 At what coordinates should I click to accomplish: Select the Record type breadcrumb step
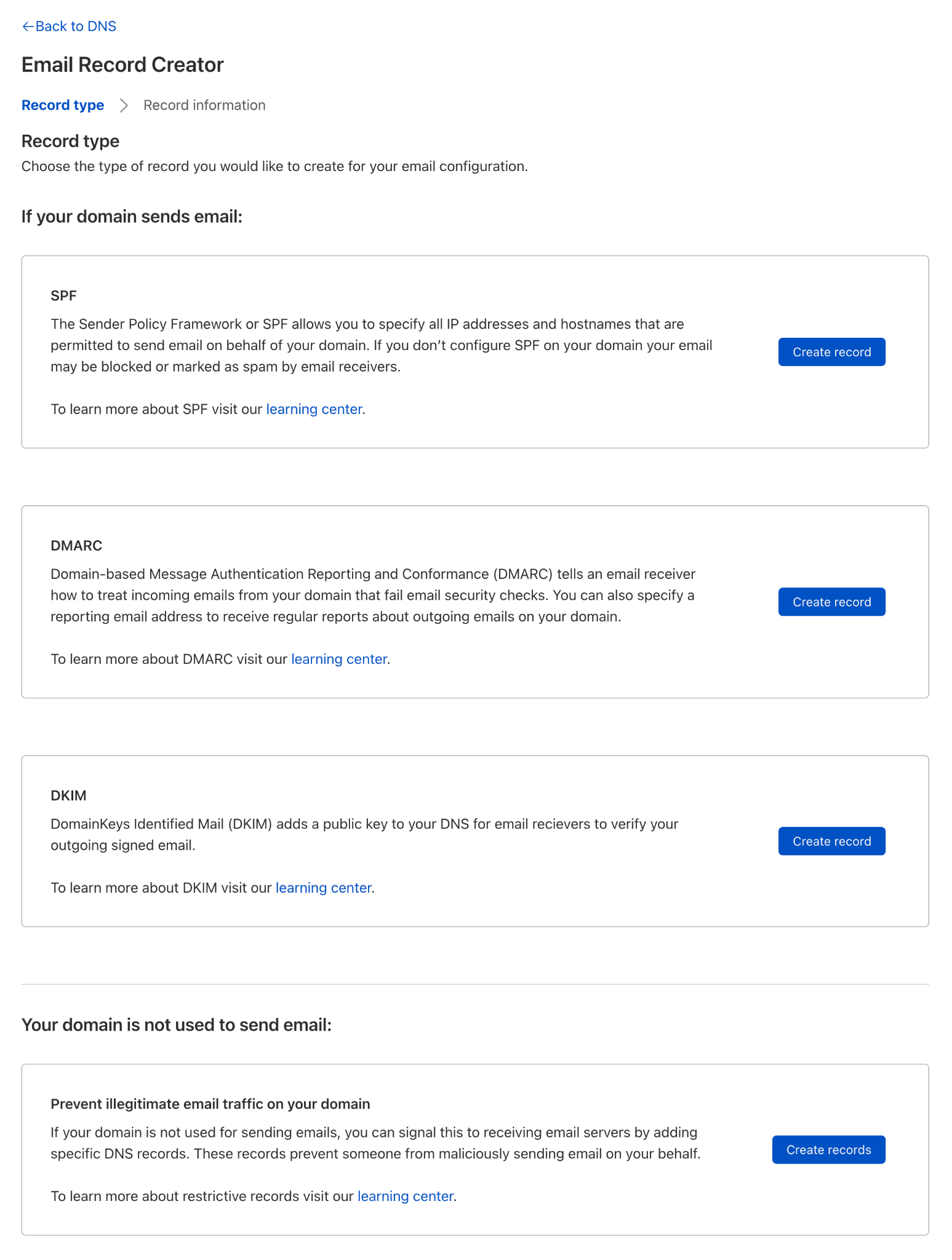pyautogui.click(x=63, y=105)
